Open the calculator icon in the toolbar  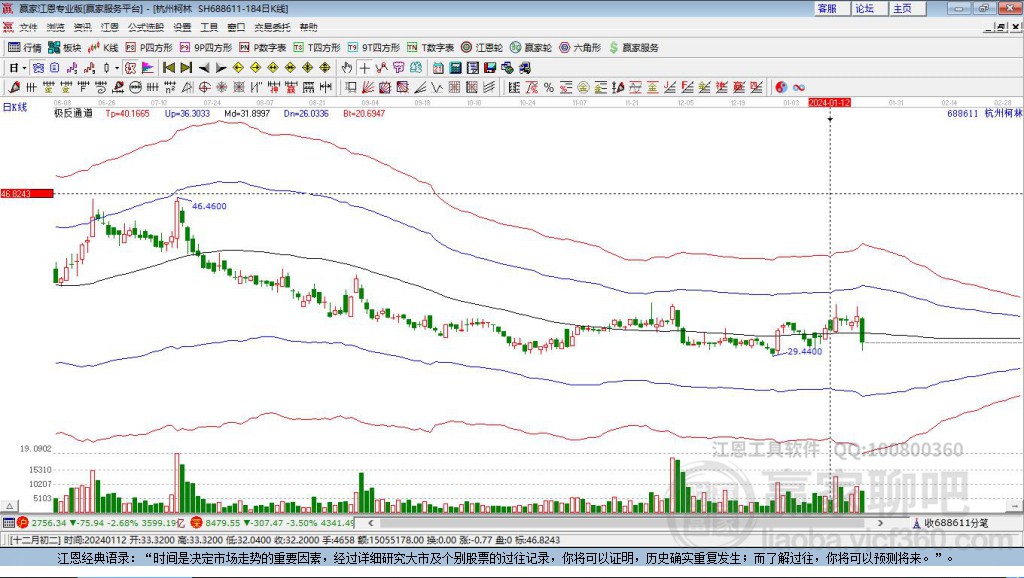(455, 67)
